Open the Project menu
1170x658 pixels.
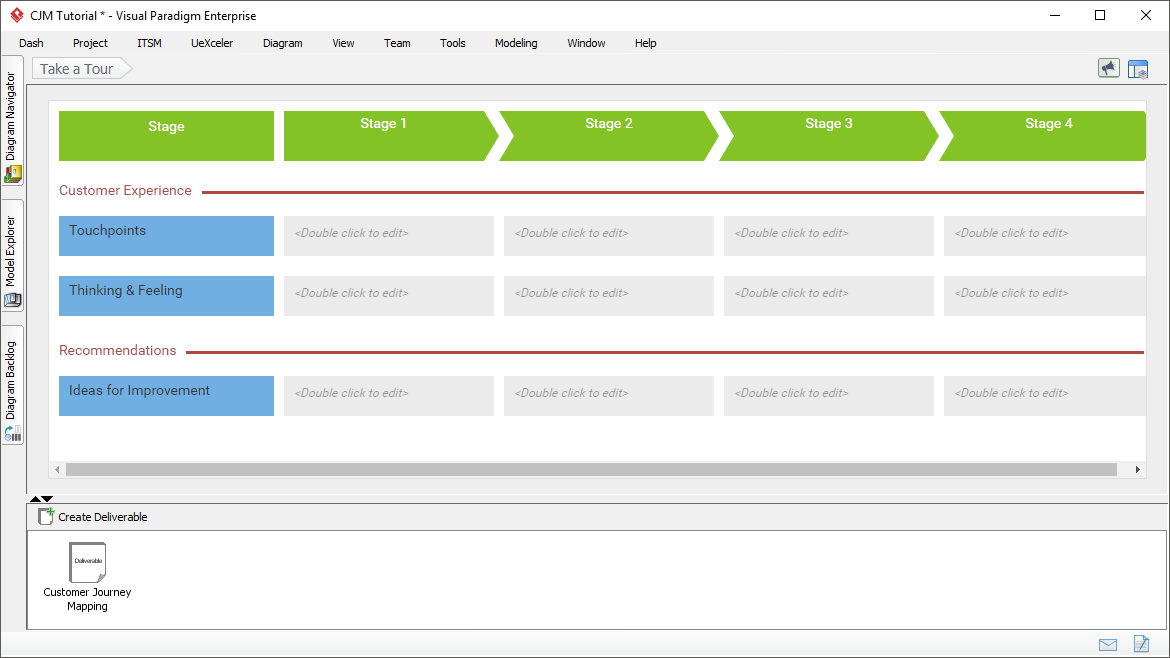(90, 43)
